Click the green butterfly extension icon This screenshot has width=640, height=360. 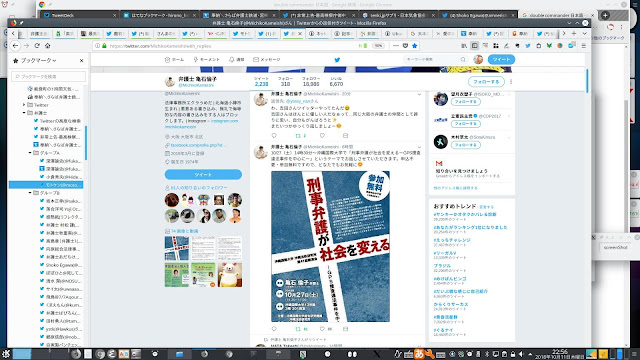coord(549,46)
